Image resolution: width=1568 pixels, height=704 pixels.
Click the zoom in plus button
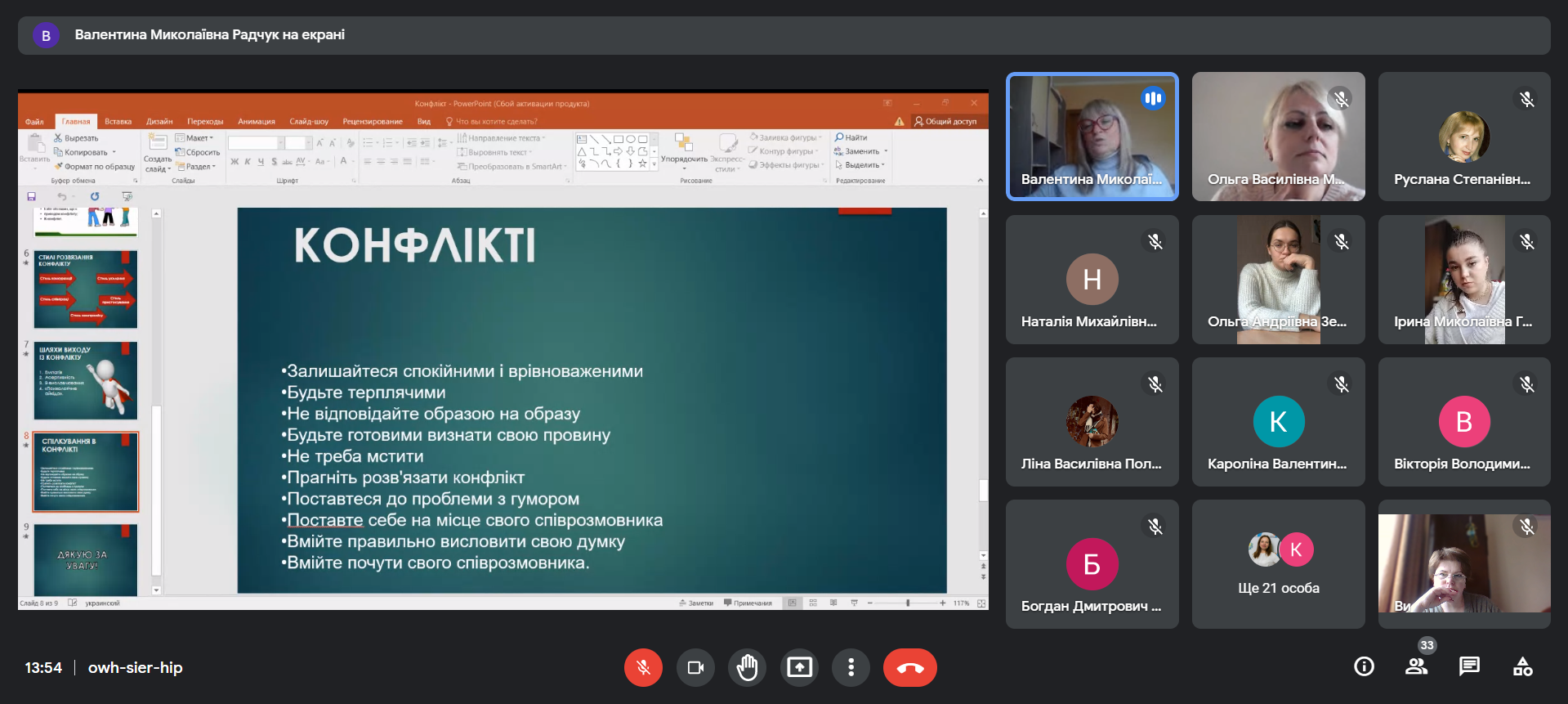[943, 603]
